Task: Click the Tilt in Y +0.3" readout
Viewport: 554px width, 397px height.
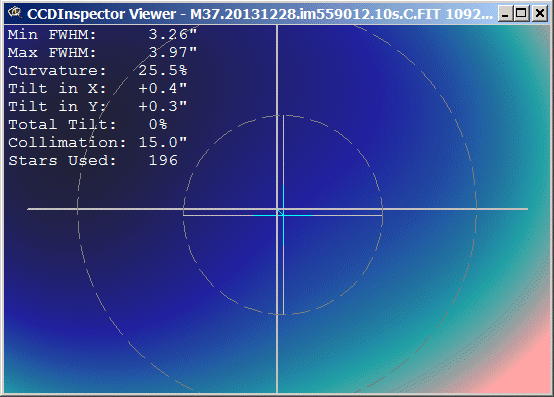Action: click(163, 106)
